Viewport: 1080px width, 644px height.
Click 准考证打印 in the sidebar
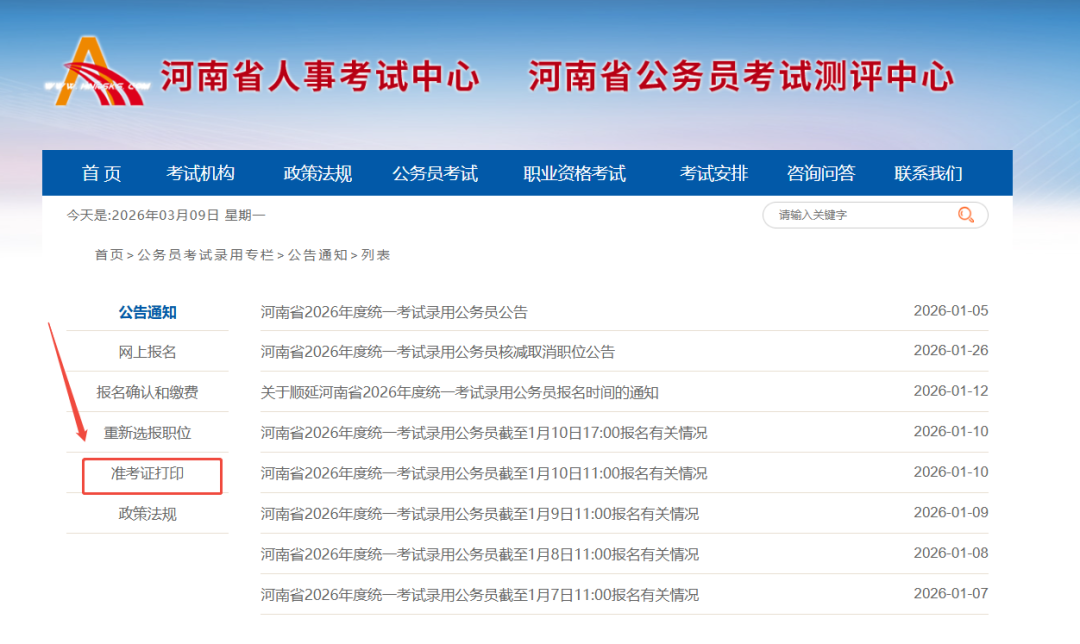coord(151,474)
